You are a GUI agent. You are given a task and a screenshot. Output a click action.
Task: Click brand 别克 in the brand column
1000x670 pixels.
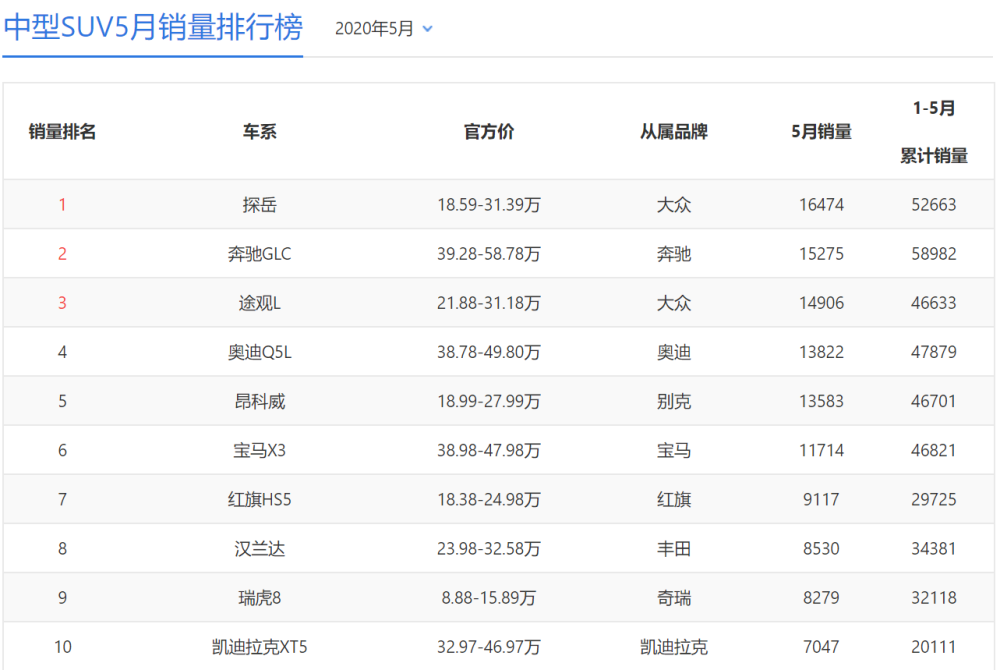674,401
